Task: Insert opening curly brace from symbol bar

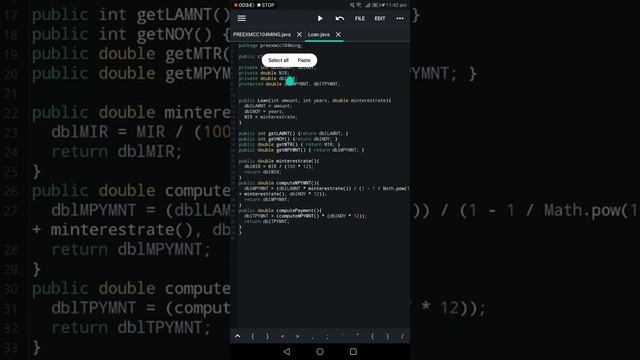Action: [x=253, y=336]
